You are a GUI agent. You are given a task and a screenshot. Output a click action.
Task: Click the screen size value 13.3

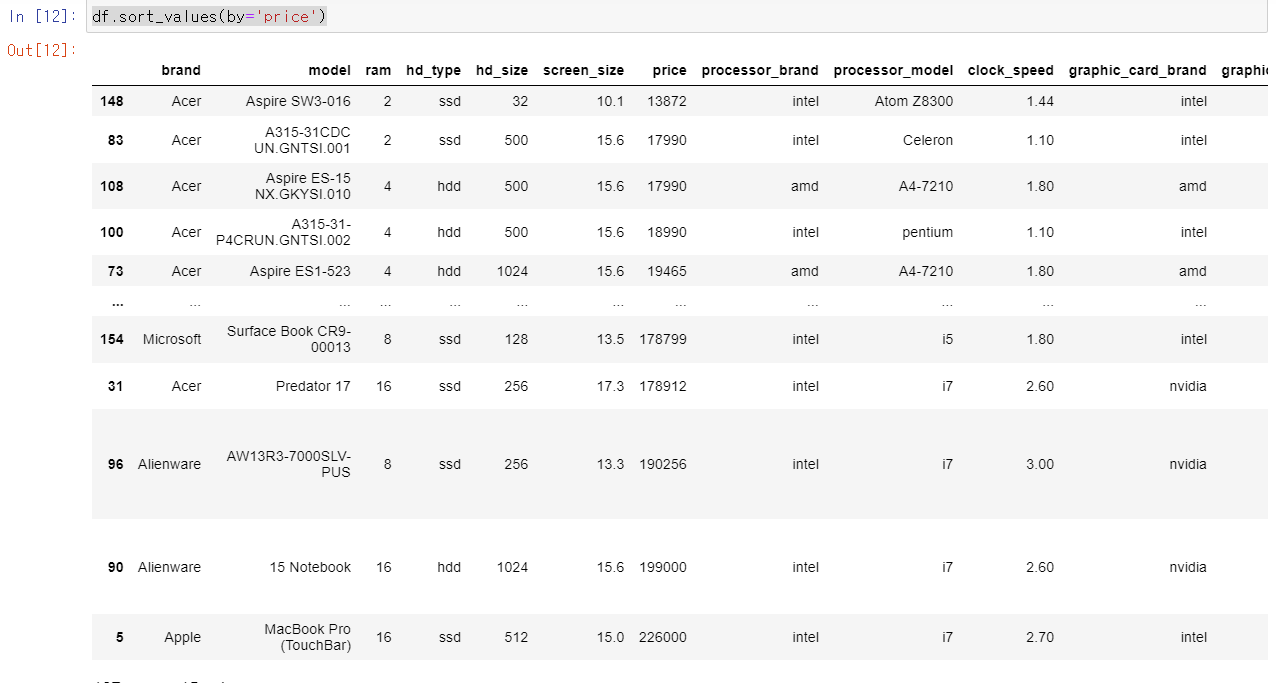pos(610,464)
